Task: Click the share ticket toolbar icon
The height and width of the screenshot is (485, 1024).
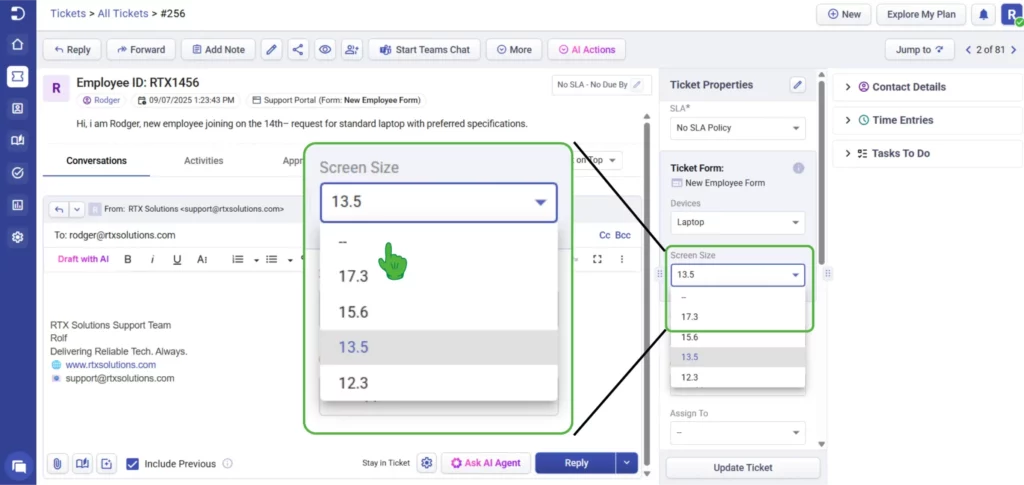Action: 298,50
